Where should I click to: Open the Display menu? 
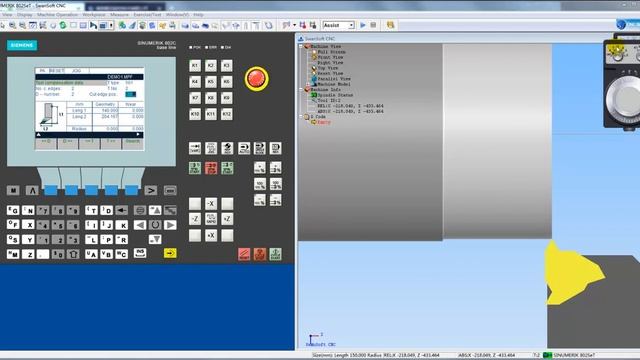[24, 15]
